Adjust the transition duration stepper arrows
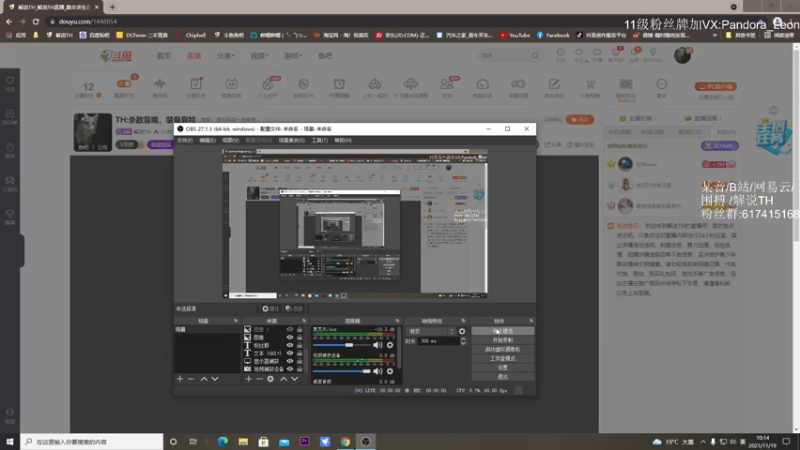The height and width of the screenshot is (450, 800). (x=463, y=341)
